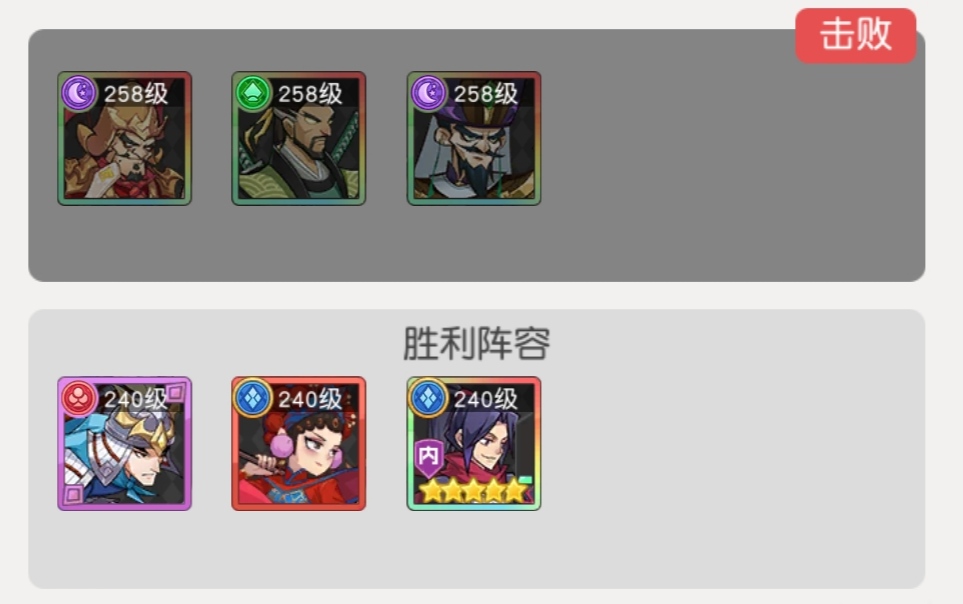
Task: Click the blue diamond icon on red-dress hero
Action: click(253, 398)
